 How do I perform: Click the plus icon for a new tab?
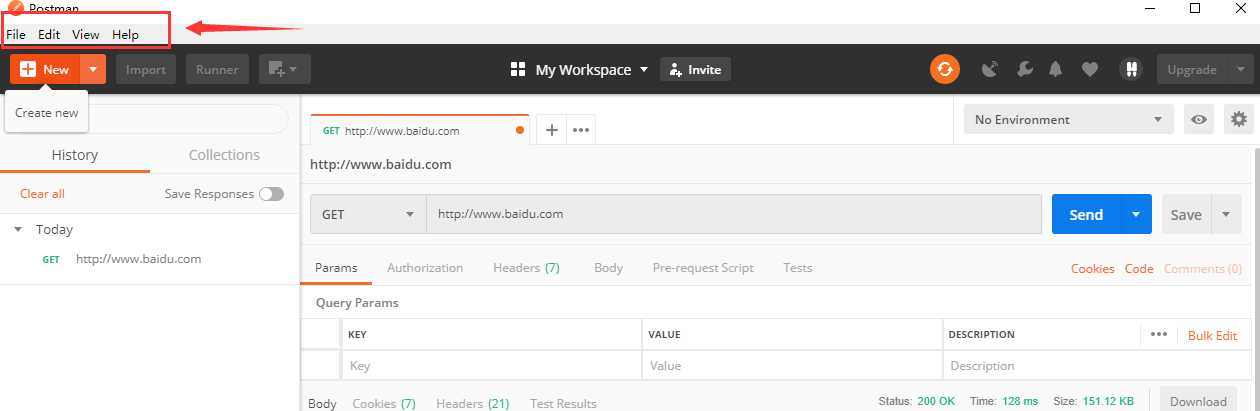[x=552, y=130]
